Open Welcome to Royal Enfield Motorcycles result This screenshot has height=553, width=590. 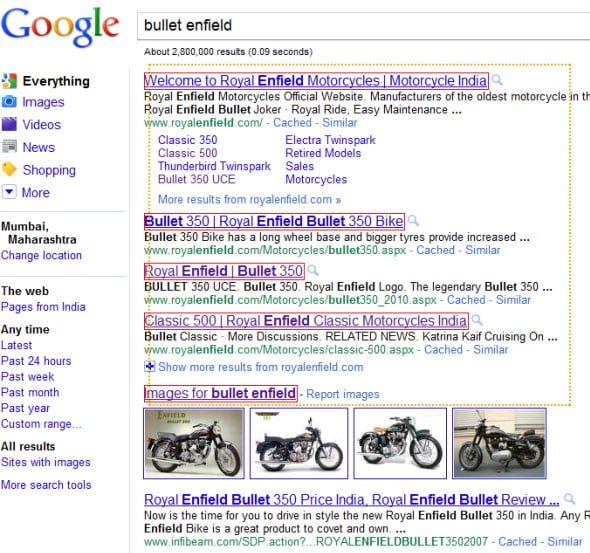[316, 81]
